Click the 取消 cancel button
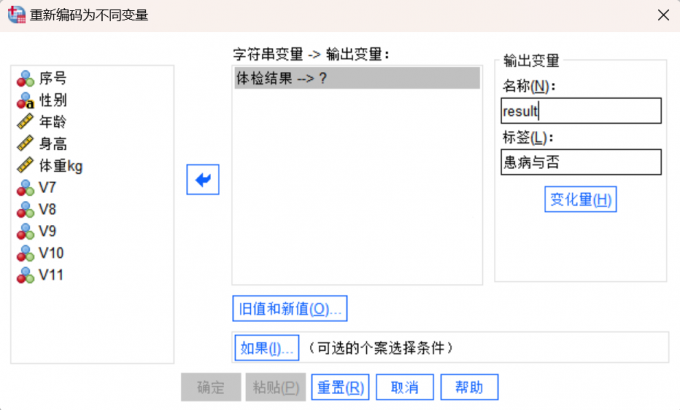This screenshot has height=410, width=680. pyautogui.click(x=405, y=387)
